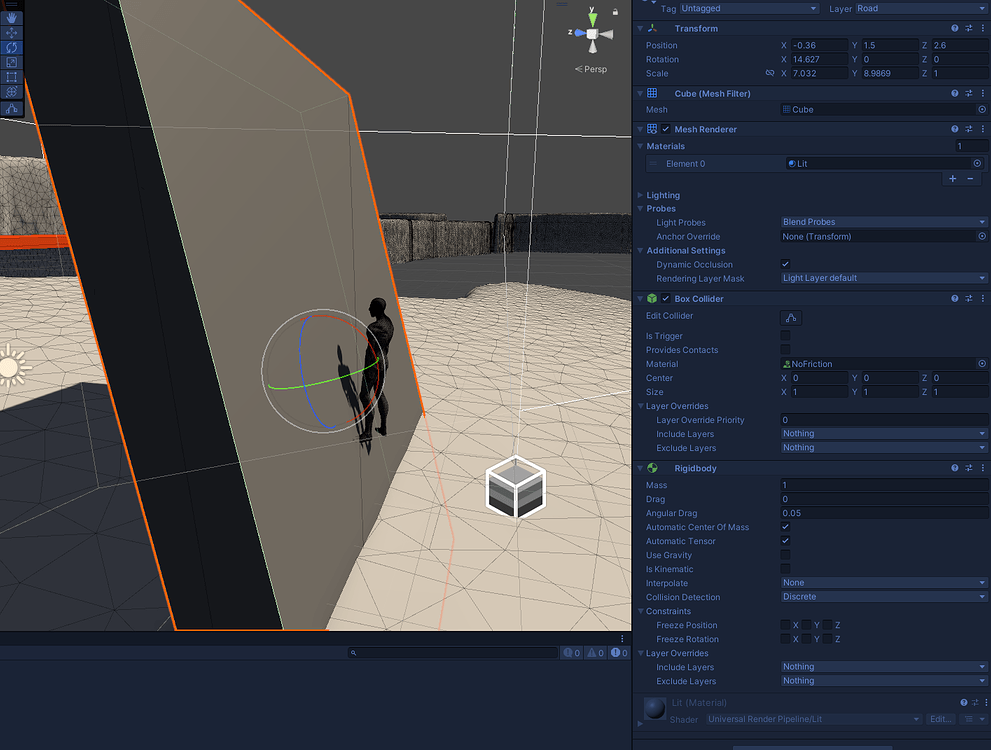Image resolution: width=991 pixels, height=750 pixels.
Task: Toggle constrained proportions link icon for Scale
Action: pyautogui.click(x=769, y=73)
